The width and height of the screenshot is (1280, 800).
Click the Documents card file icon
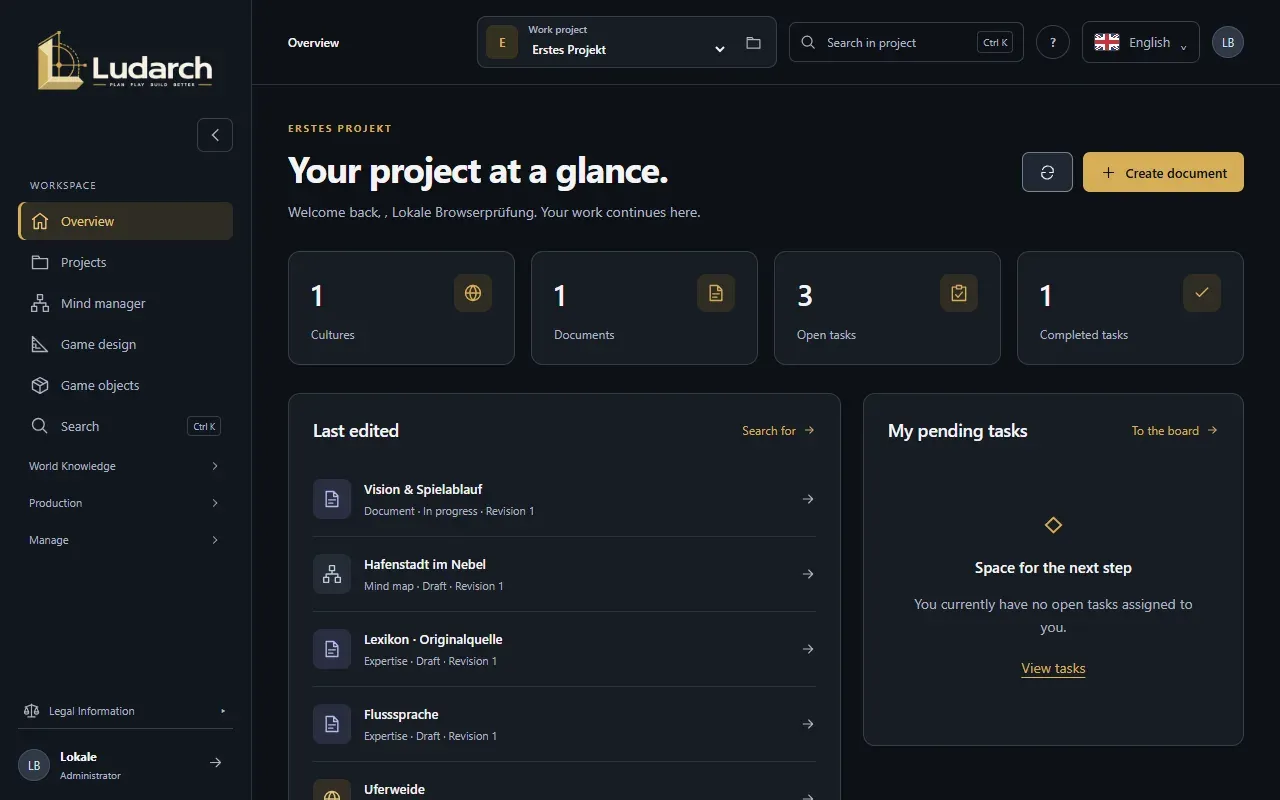(x=716, y=294)
